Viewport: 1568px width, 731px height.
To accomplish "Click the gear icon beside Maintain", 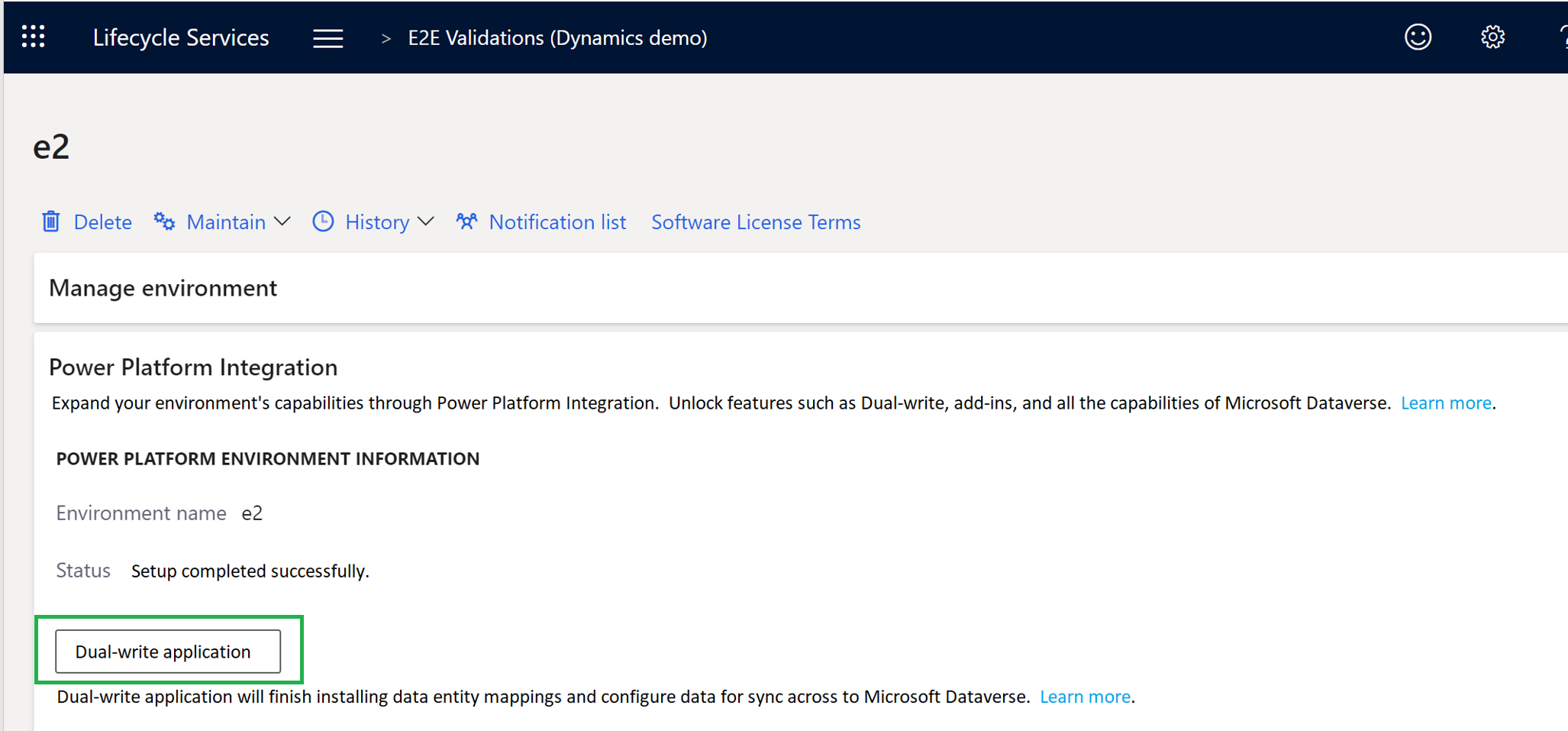I will [165, 221].
